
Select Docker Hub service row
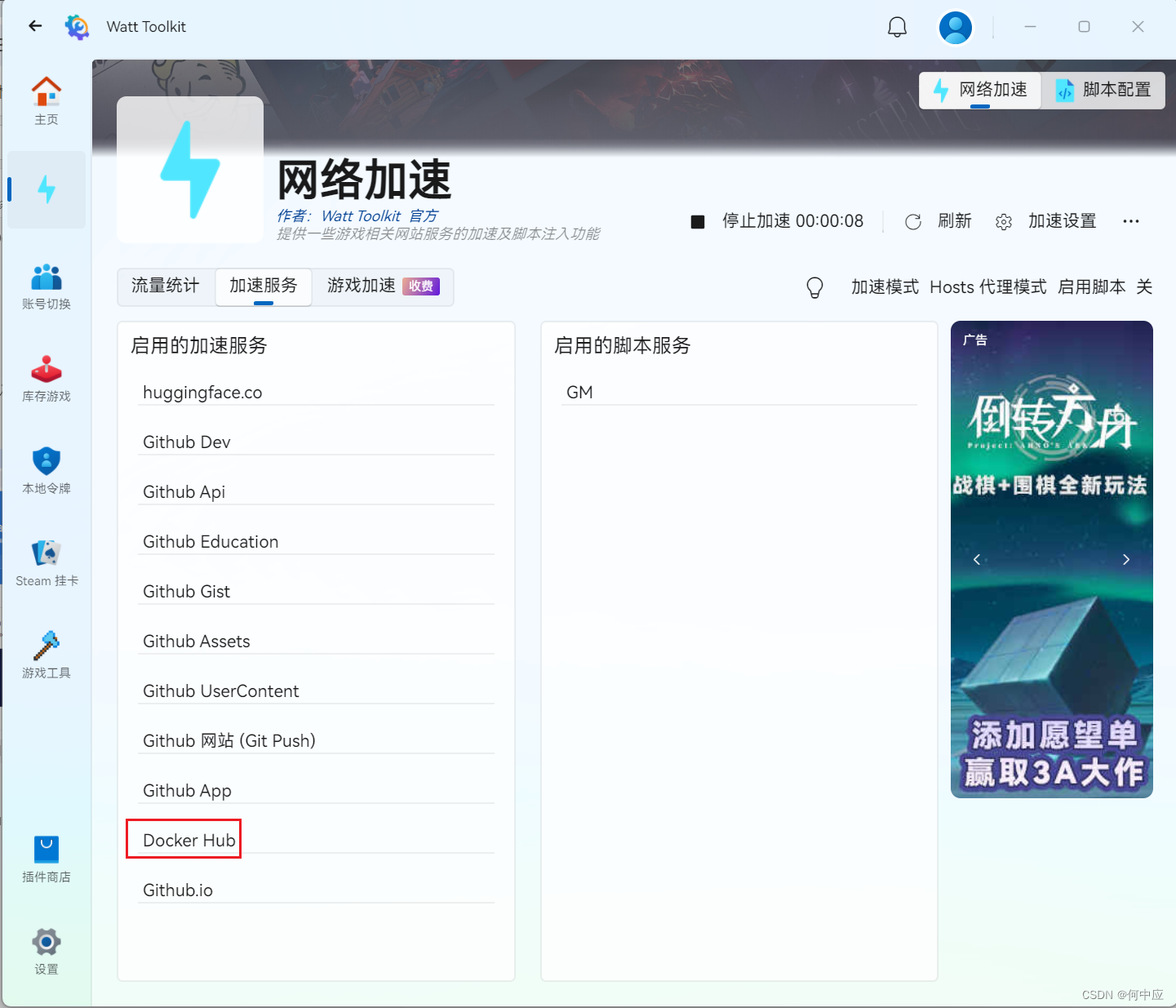coord(316,840)
